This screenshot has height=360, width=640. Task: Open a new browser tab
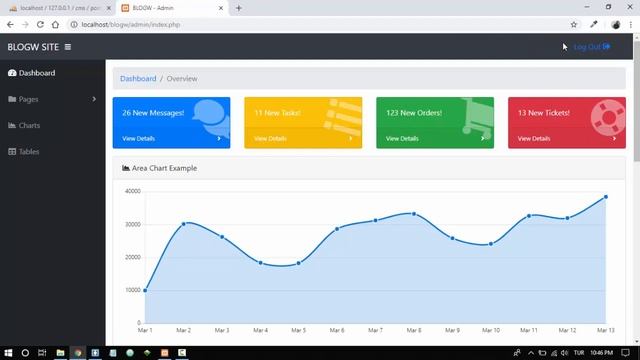click(239, 8)
